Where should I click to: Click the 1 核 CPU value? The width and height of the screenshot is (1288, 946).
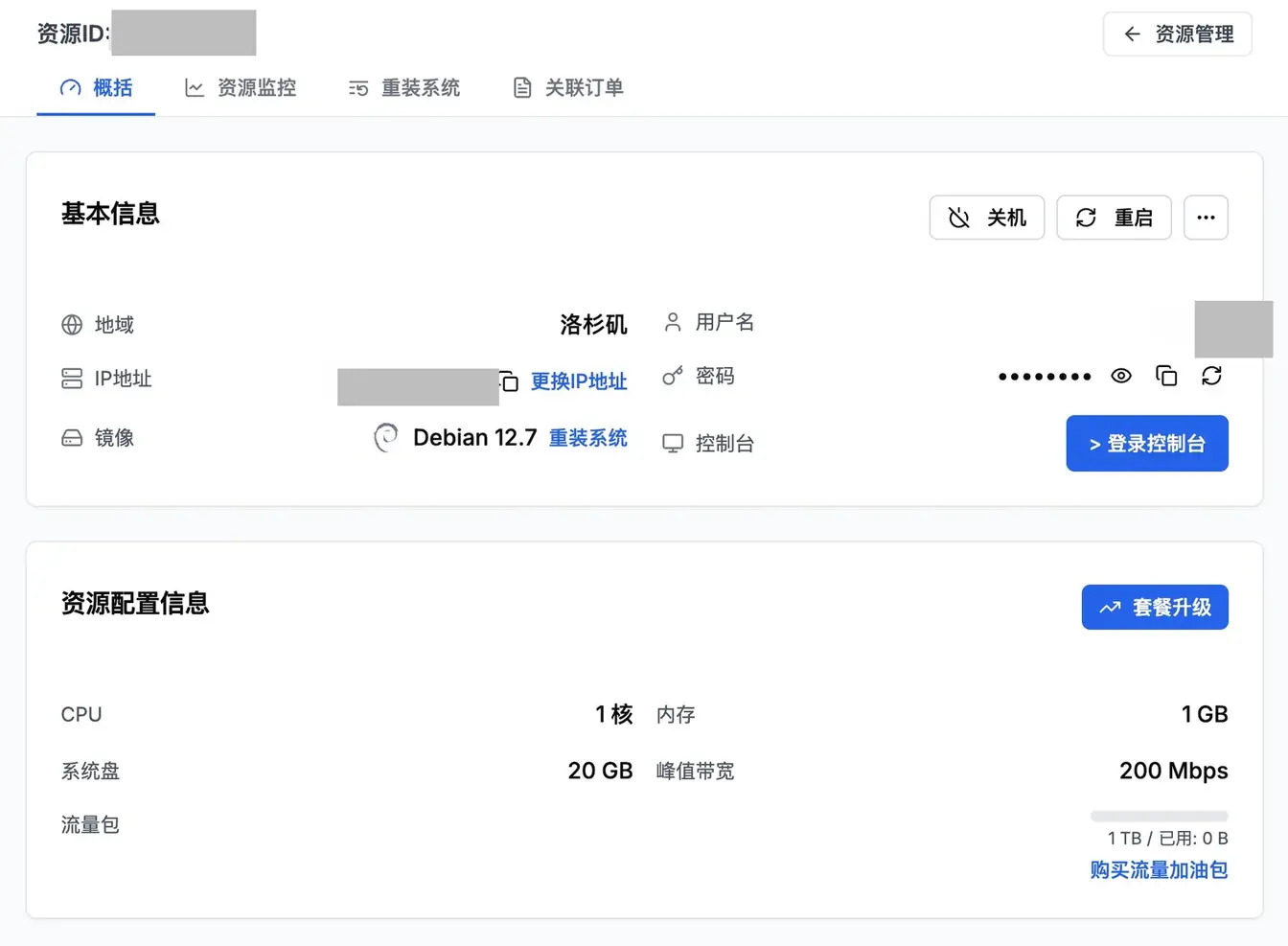[x=613, y=714]
